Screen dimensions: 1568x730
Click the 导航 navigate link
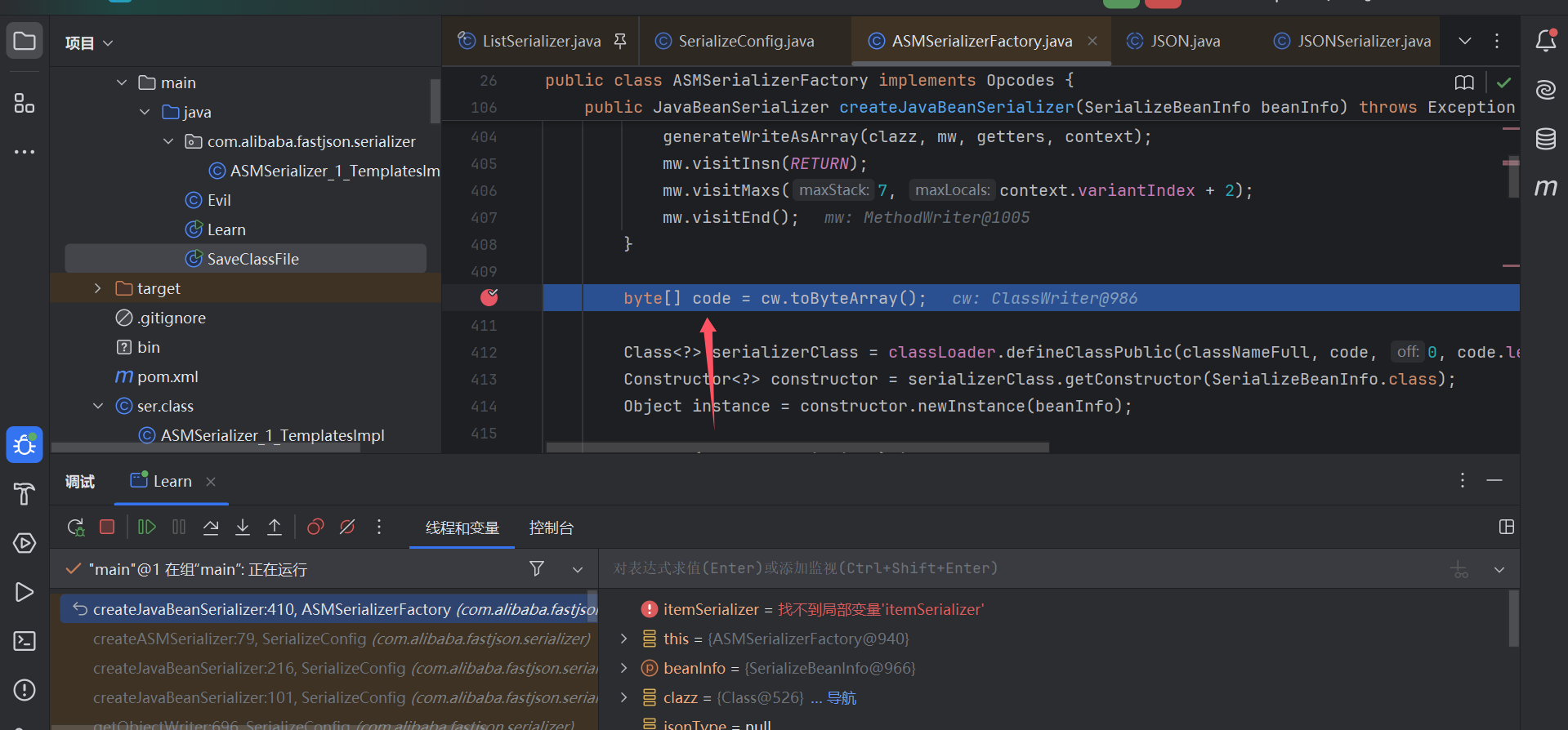[x=842, y=698]
